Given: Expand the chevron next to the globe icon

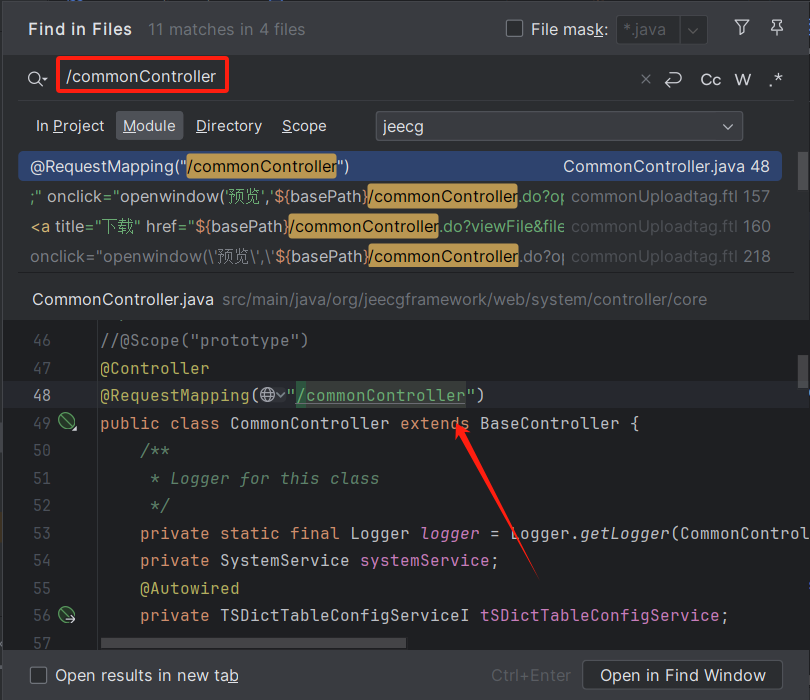Looking at the screenshot, I should pyautogui.click(x=281, y=396).
